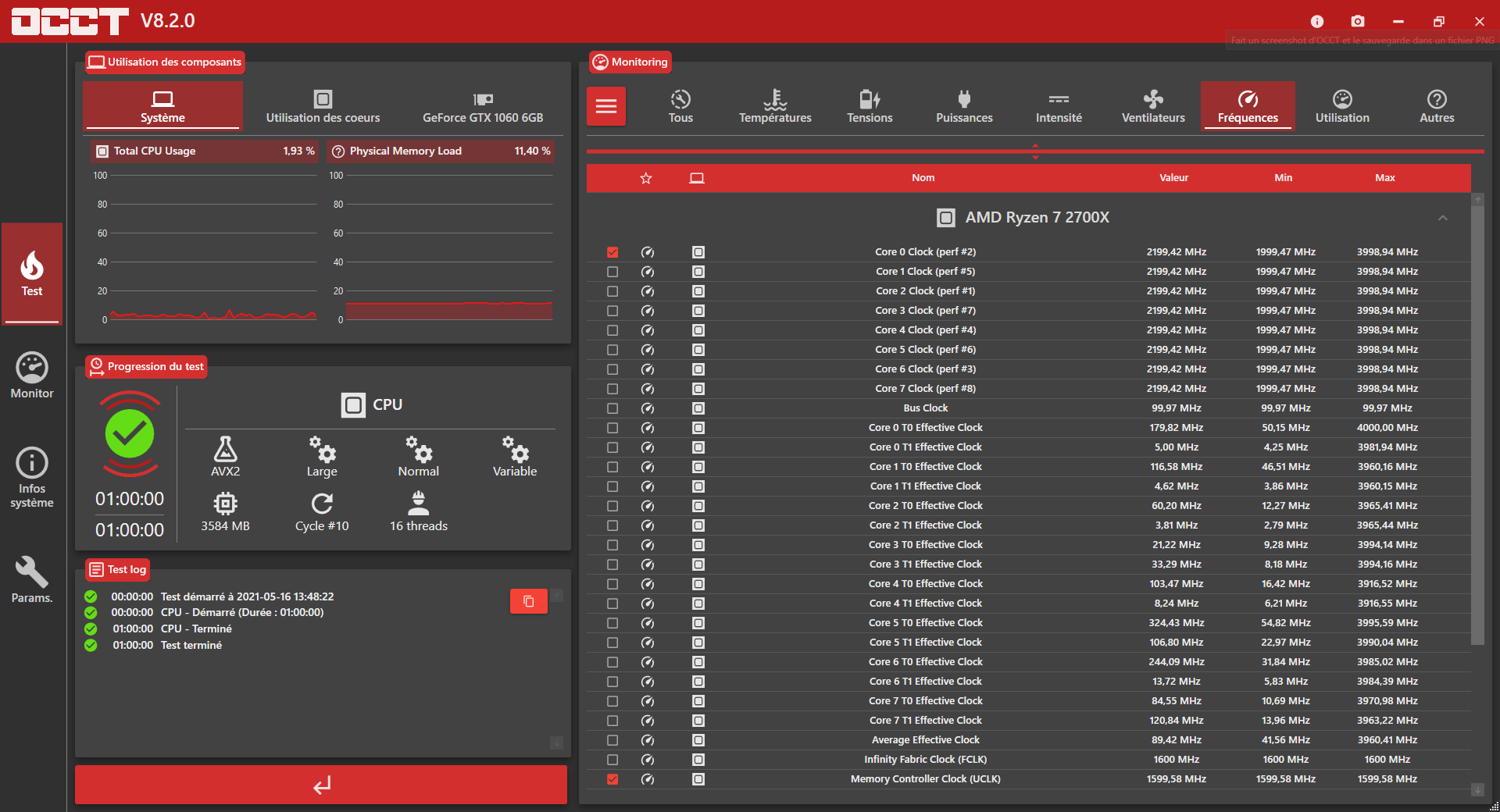Copy the test log to clipboard
Image resolution: width=1500 pixels, height=812 pixels.
pyautogui.click(x=529, y=601)
